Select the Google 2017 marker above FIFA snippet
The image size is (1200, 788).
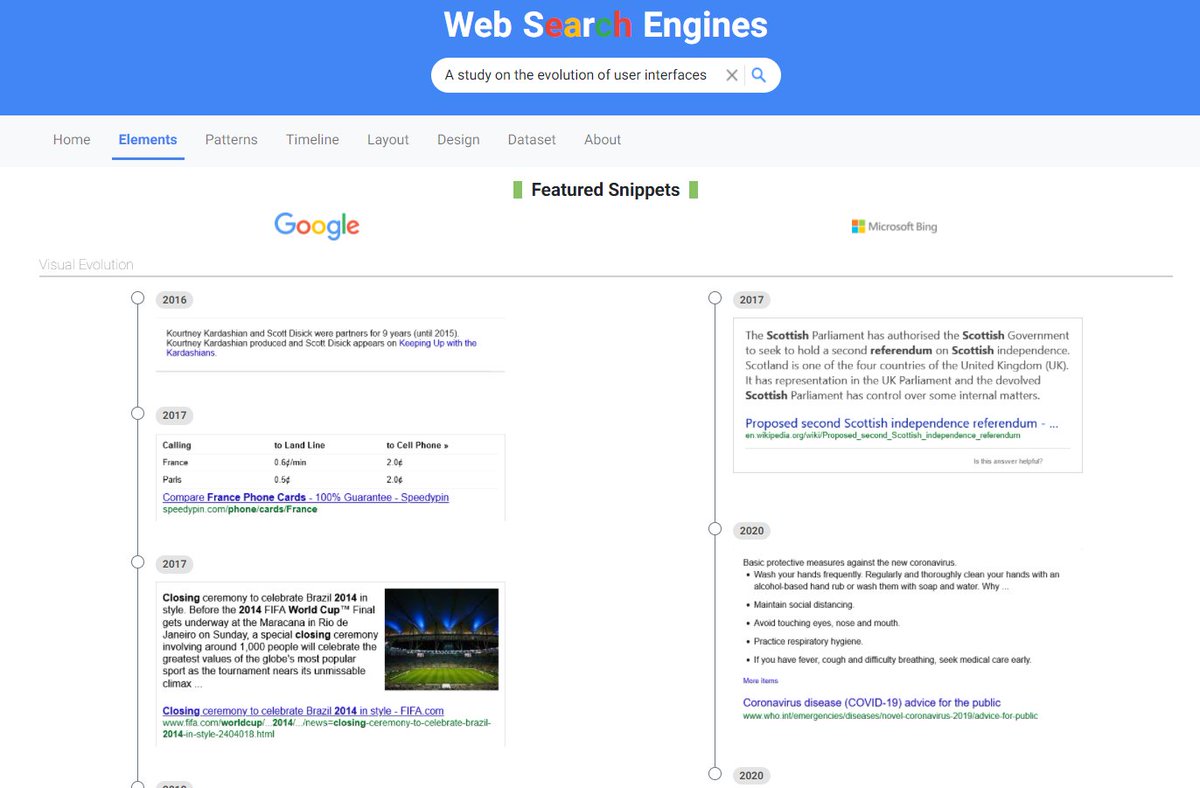pyautogui.click(x=138, y=563)
